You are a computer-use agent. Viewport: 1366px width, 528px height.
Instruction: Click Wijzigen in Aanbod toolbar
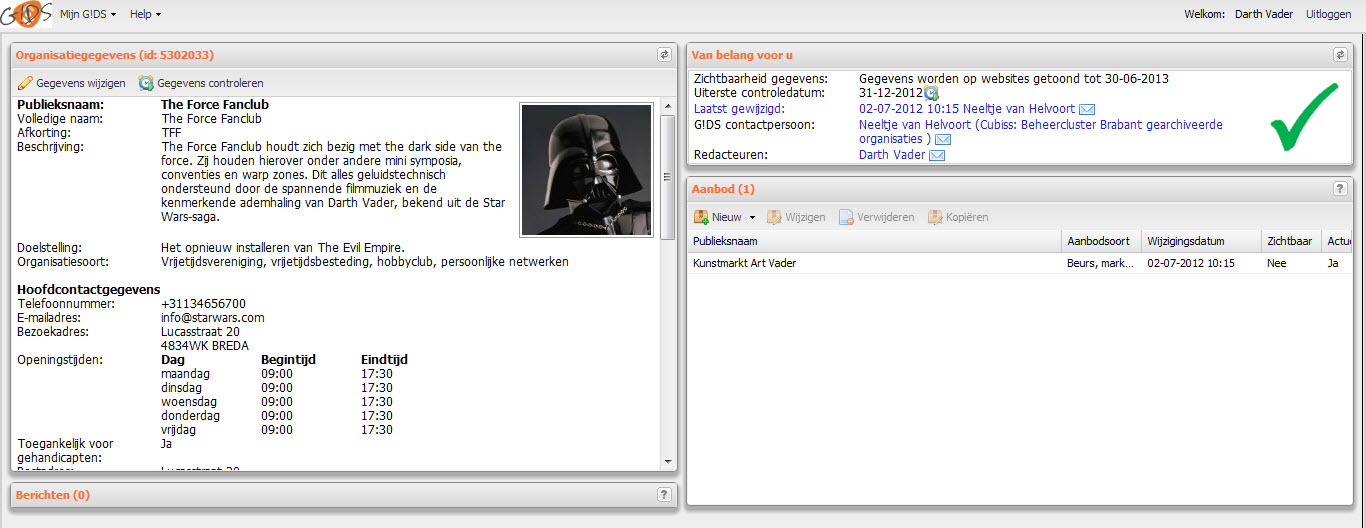[x=796, y=217]
